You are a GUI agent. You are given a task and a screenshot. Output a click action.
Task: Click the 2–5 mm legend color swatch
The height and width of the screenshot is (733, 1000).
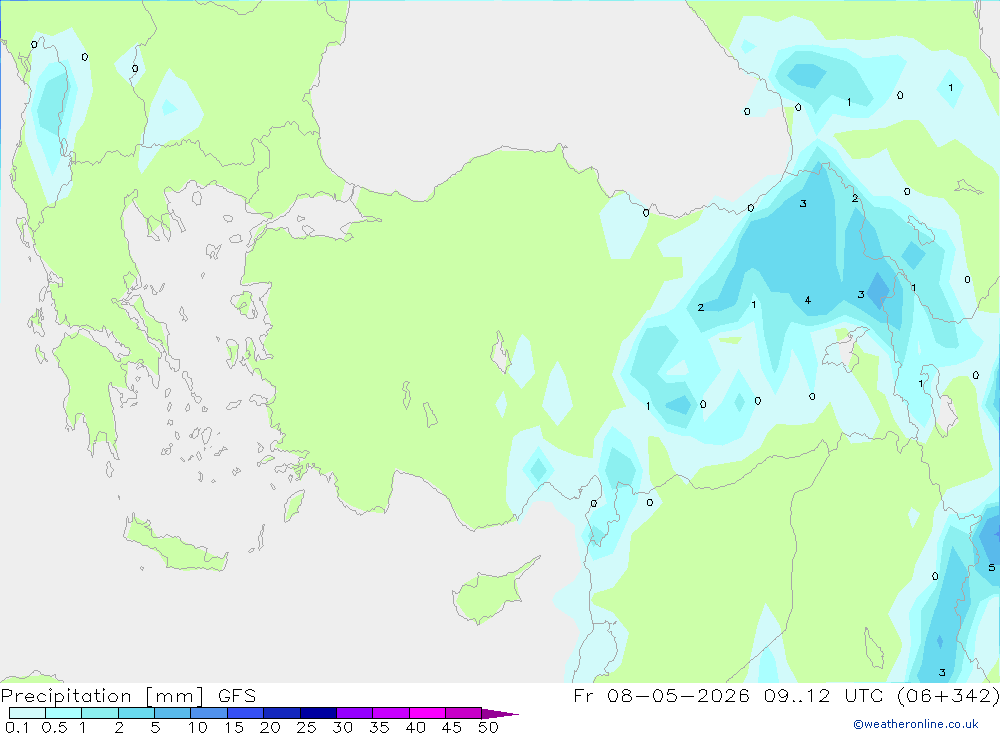136,713
